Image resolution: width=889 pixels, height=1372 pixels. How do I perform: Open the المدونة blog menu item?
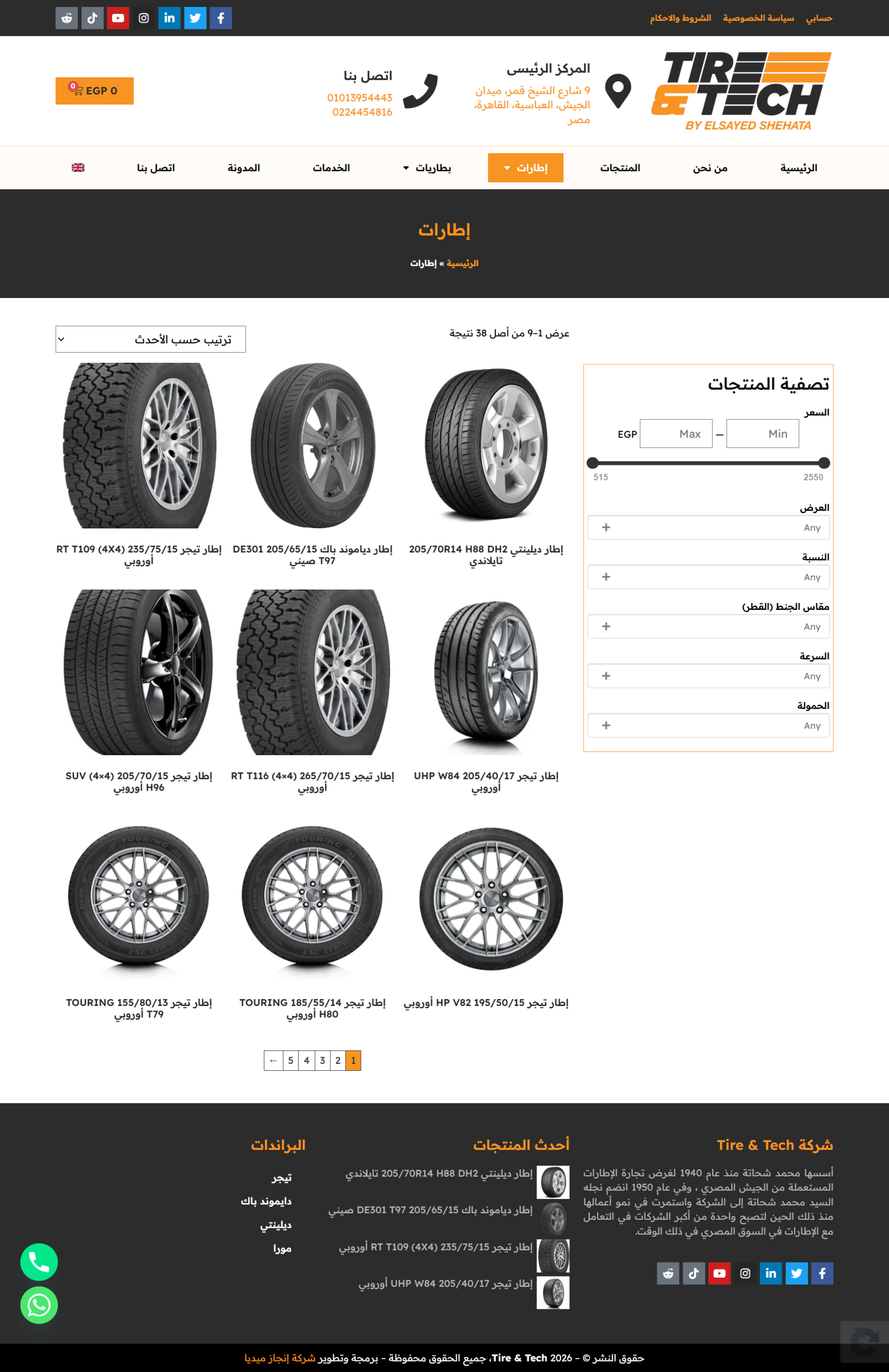[243, 168]
